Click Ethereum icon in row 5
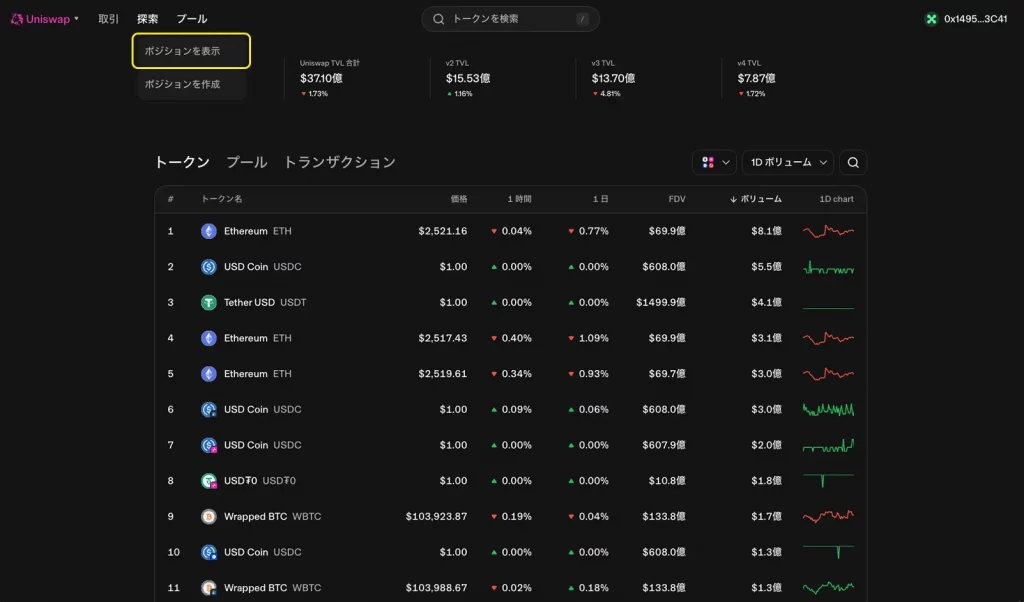The image size is (1024, 602). coord(208,373)
